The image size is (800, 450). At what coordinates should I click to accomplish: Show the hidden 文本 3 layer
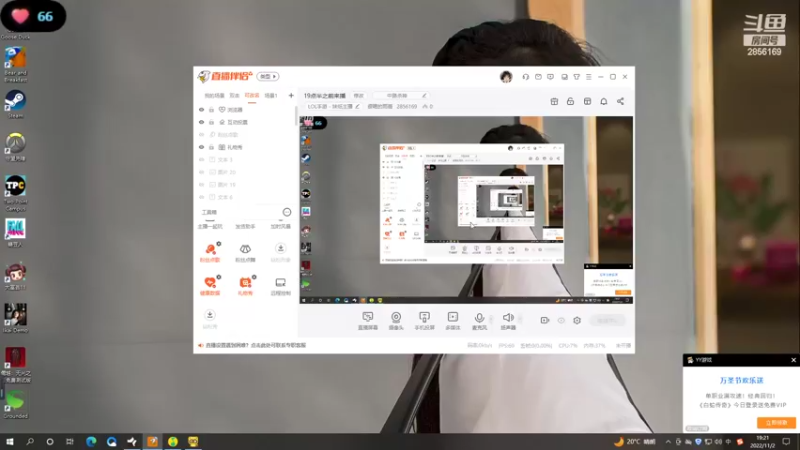[x=202, y=160]
